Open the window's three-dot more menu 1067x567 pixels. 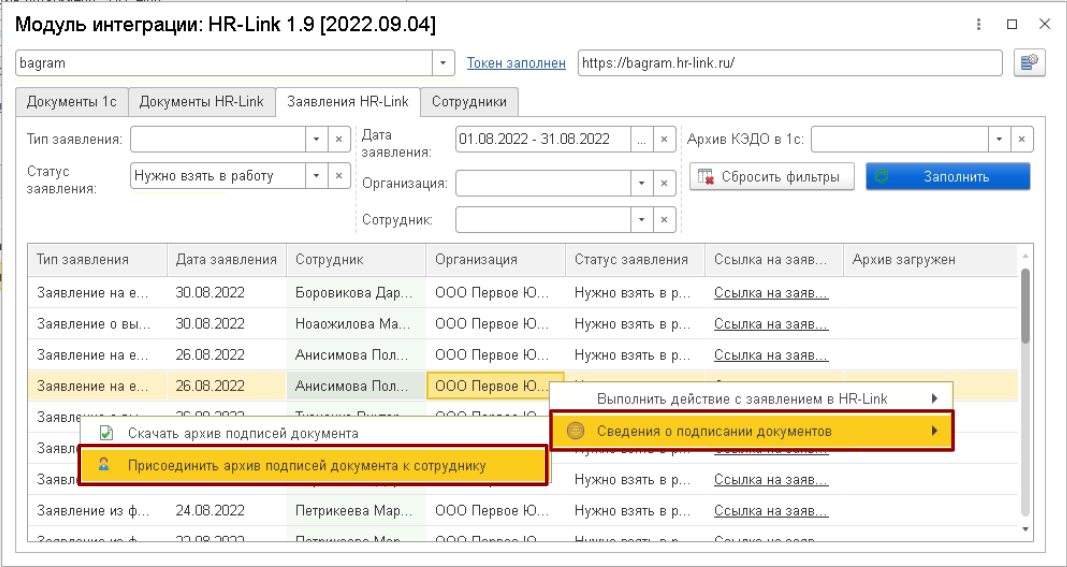(x=979, y=24)
